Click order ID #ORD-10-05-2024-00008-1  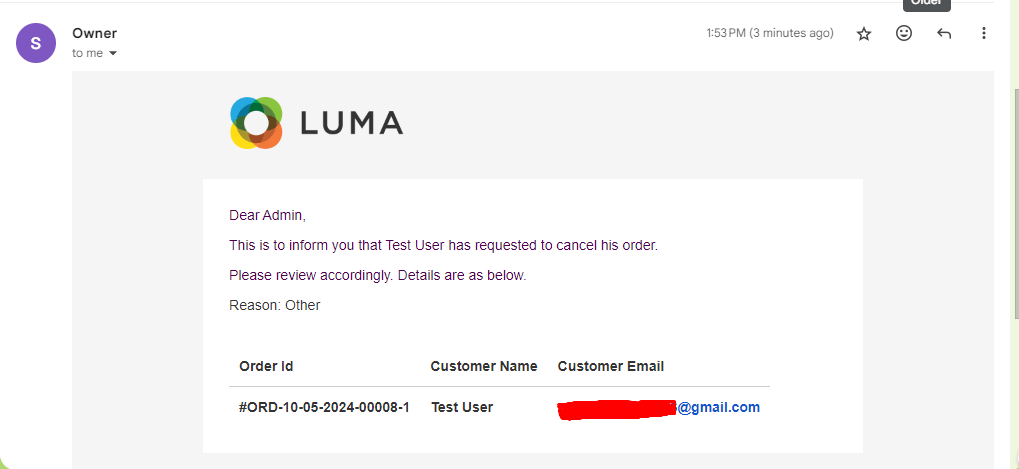(324, 408)
